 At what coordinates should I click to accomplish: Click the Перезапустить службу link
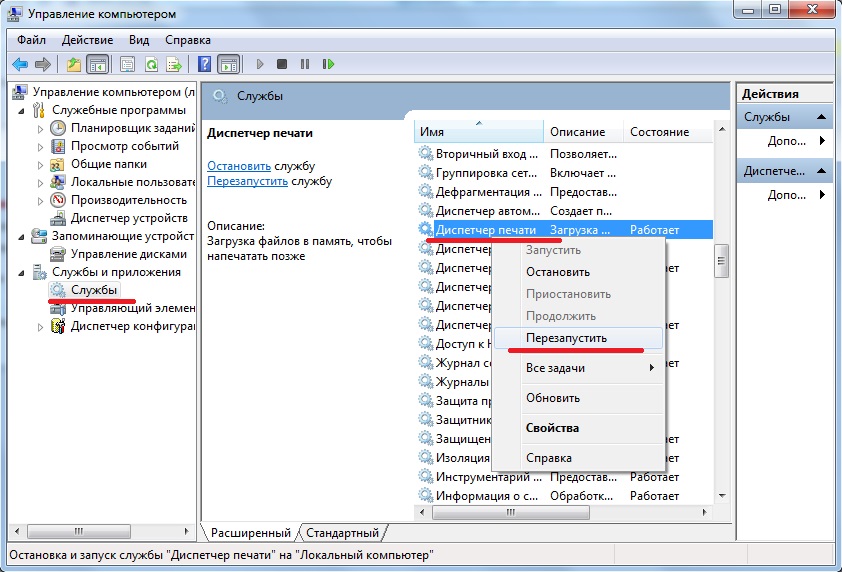(x=247, y=181)
